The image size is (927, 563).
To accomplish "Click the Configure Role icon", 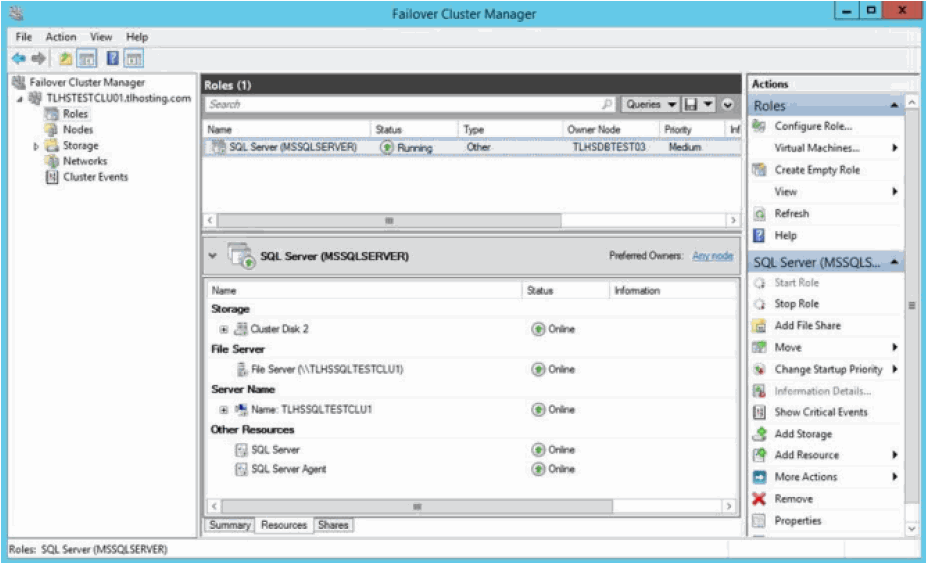I will [759, 126].
